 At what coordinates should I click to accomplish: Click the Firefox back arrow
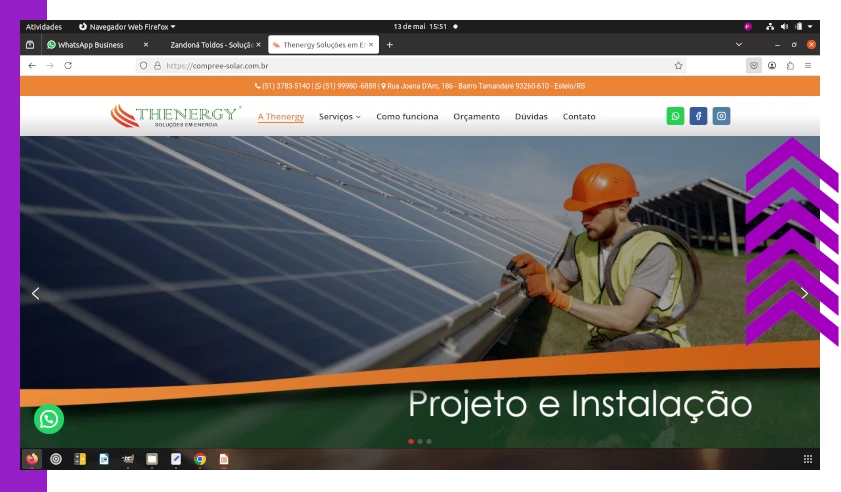32,65
